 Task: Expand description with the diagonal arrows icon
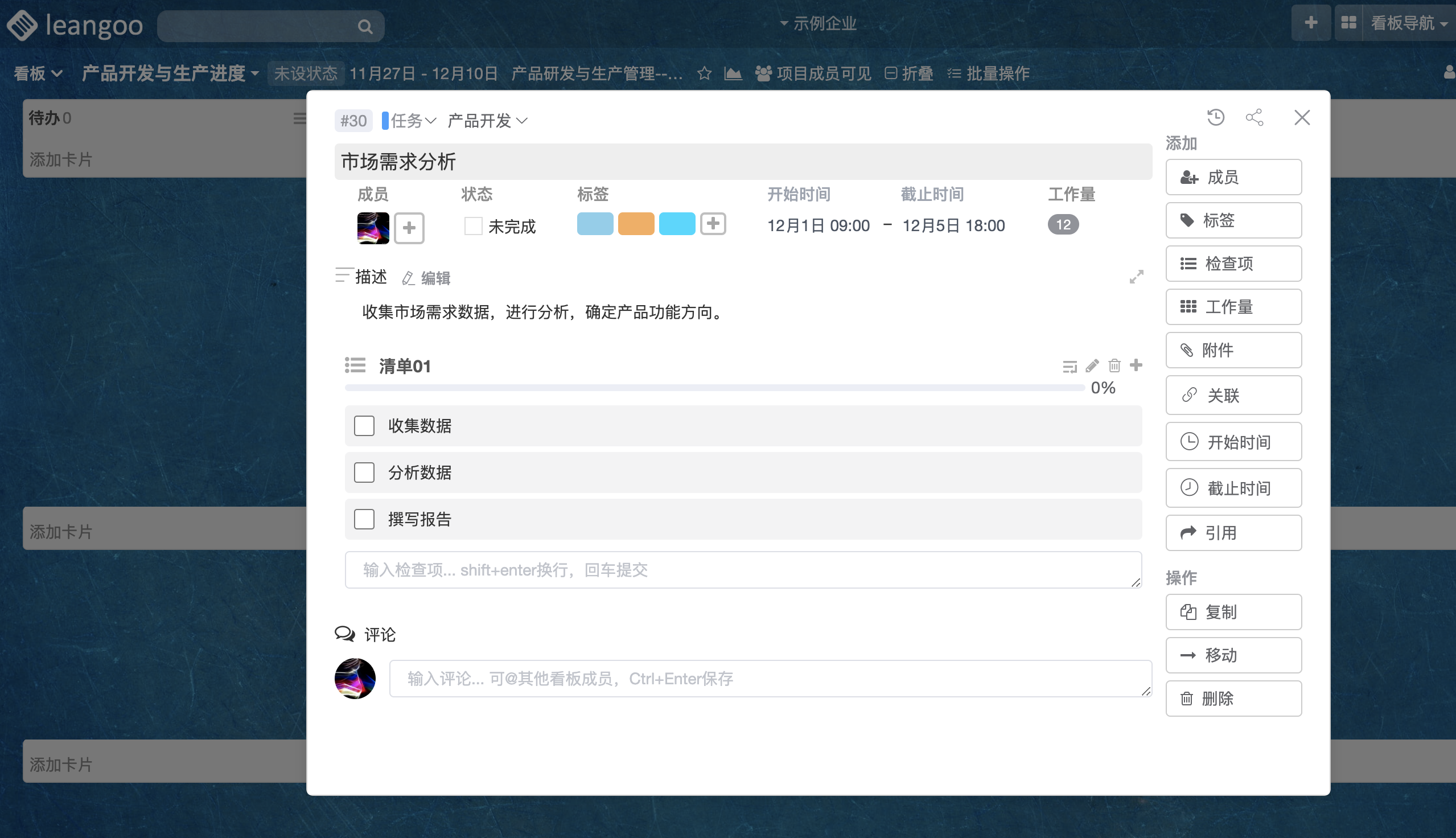coord(1136,277)
